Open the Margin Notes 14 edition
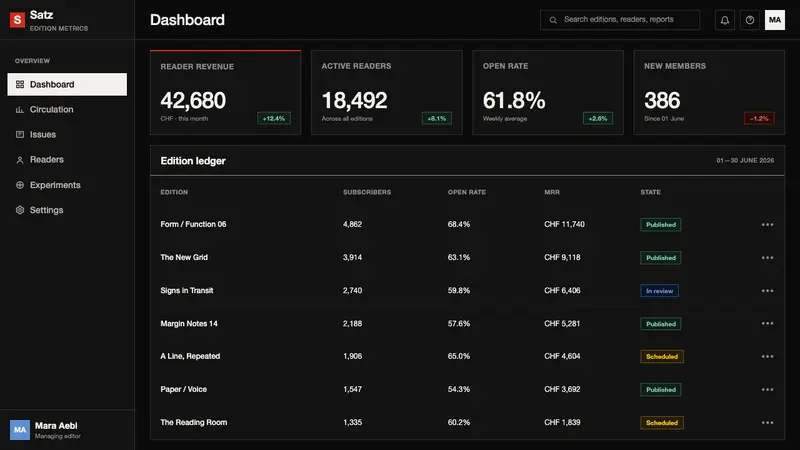 189,323
